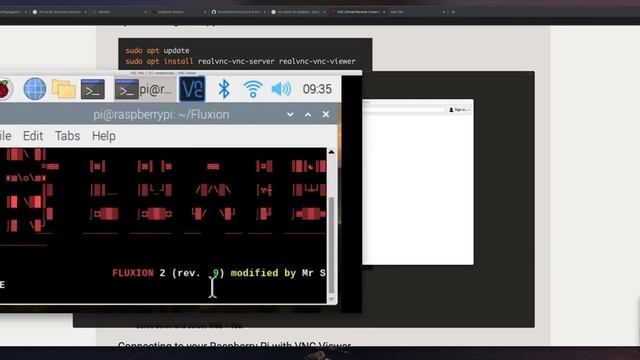Open the terminal Tabs menu
The height and width of the screenshot is (360, 640).
[67, 136]
